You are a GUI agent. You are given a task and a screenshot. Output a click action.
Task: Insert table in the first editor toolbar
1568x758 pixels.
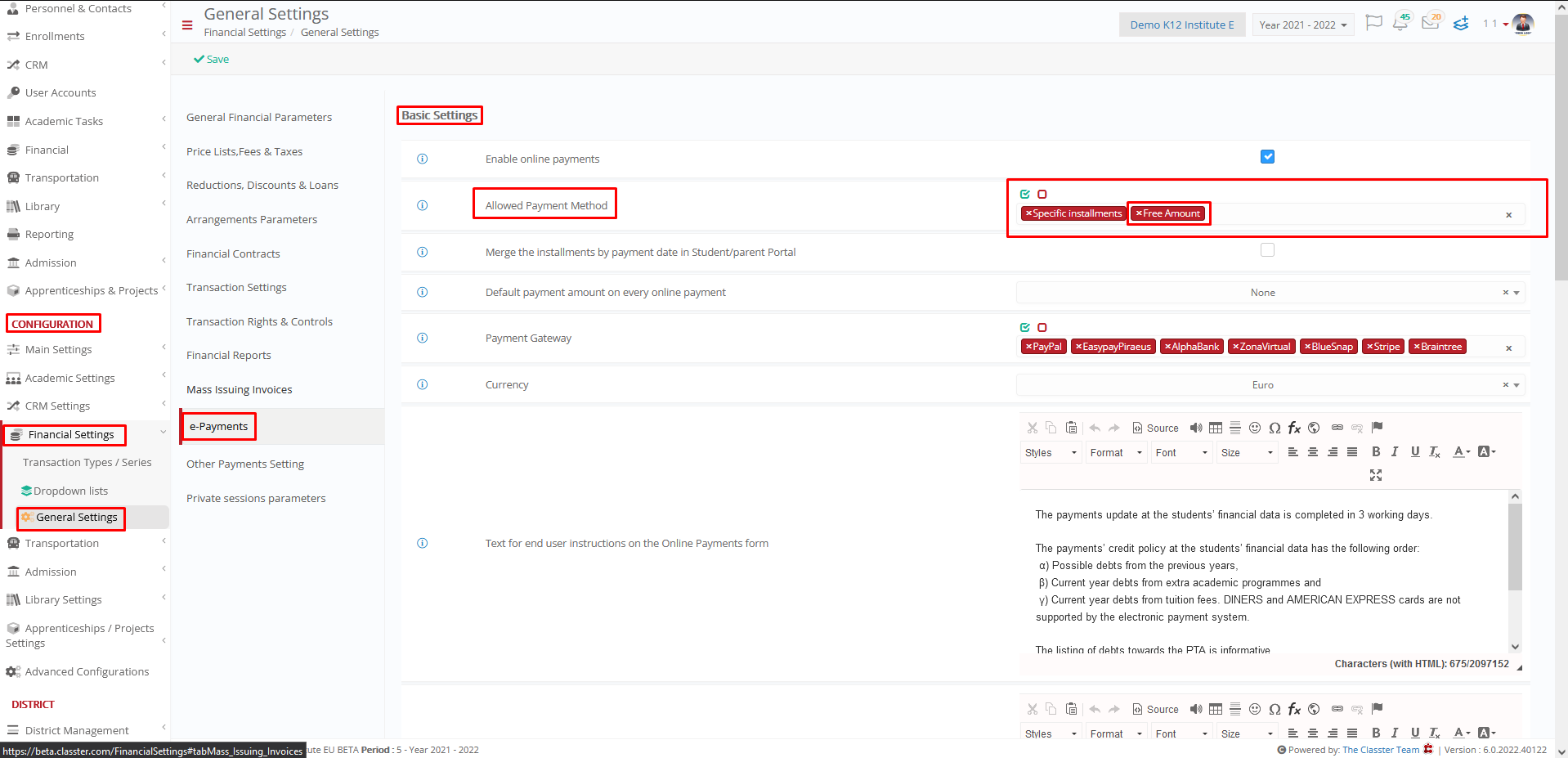coord(1216,428)
